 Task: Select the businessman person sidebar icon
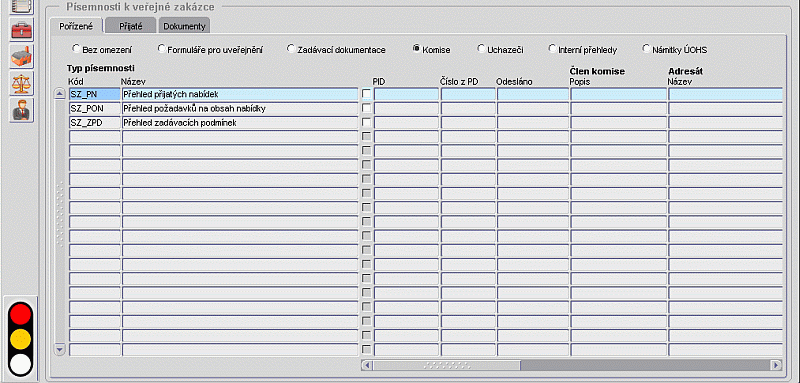tap(21, 110)
